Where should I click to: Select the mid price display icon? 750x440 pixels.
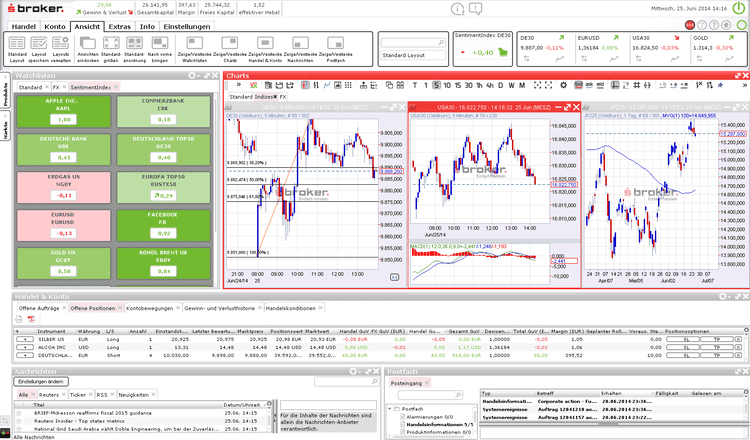[600, 85]
